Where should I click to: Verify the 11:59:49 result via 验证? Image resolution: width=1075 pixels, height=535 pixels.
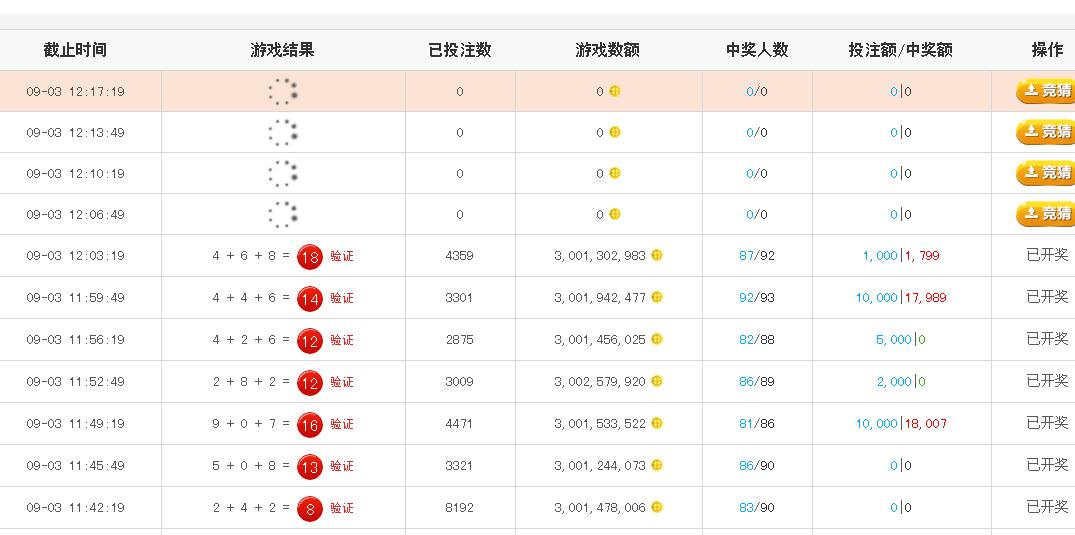342,298
